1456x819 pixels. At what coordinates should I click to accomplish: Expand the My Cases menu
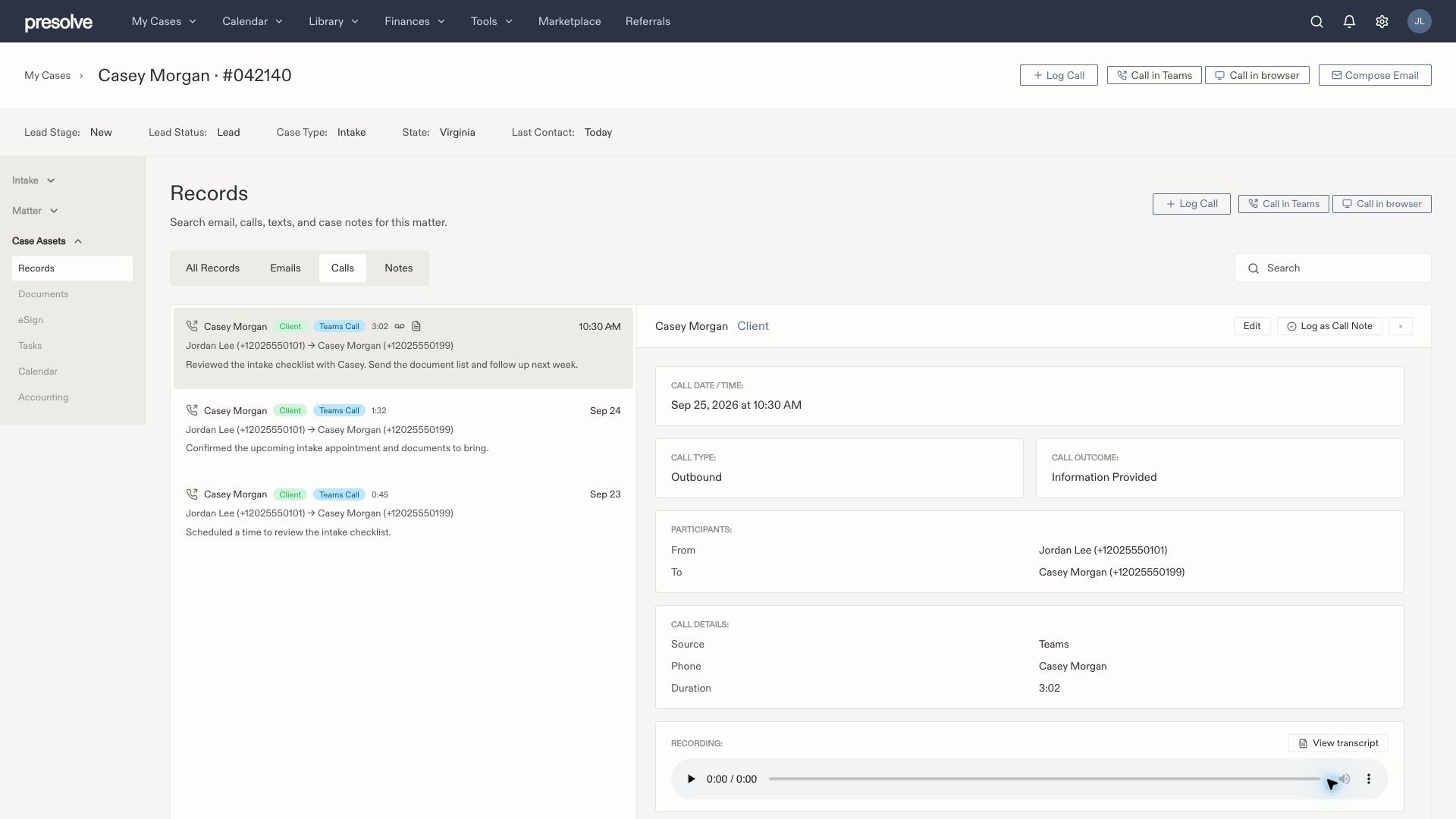pos(164,21)
